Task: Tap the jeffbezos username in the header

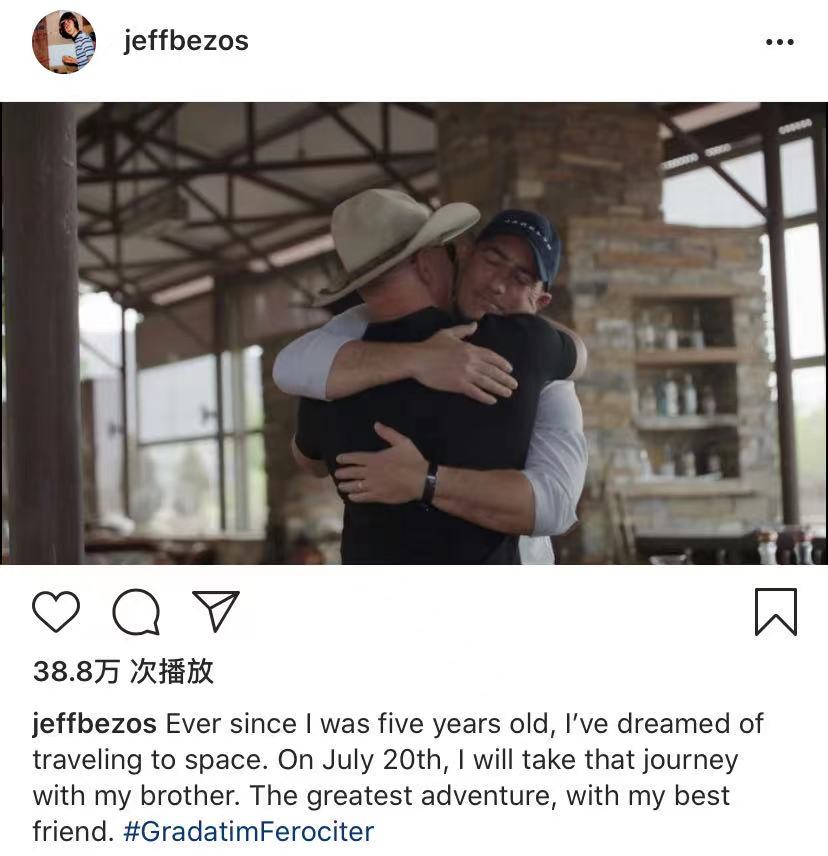Action: pos(186,41)
